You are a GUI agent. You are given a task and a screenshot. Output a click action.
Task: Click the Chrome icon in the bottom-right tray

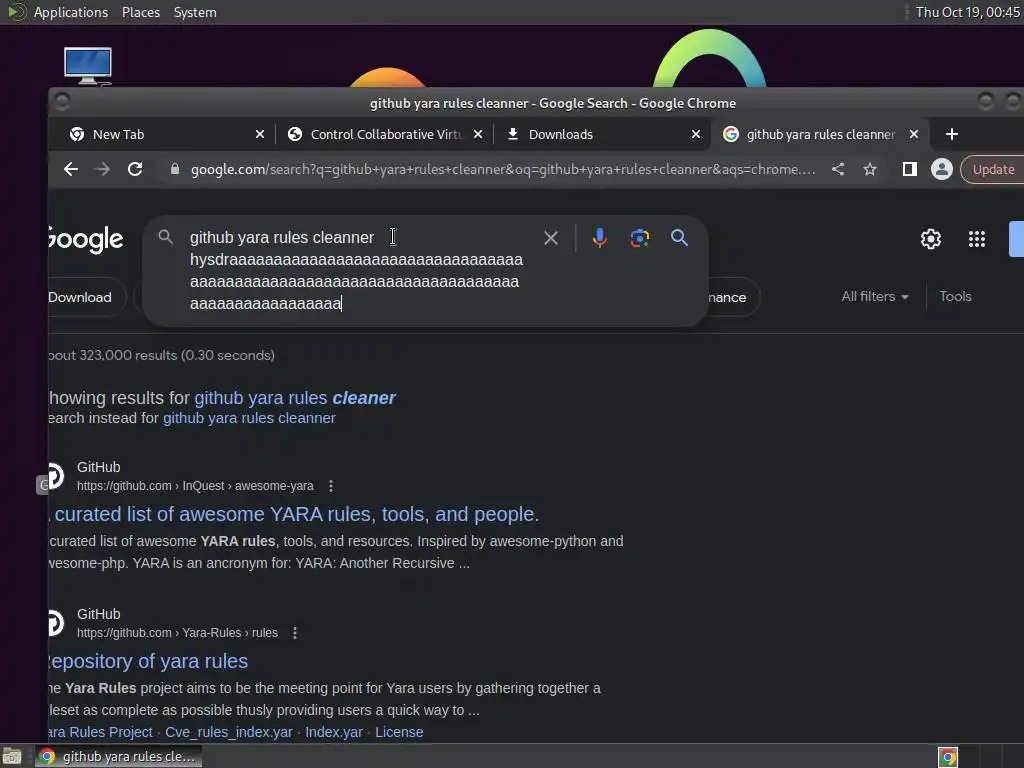point(948,758)
